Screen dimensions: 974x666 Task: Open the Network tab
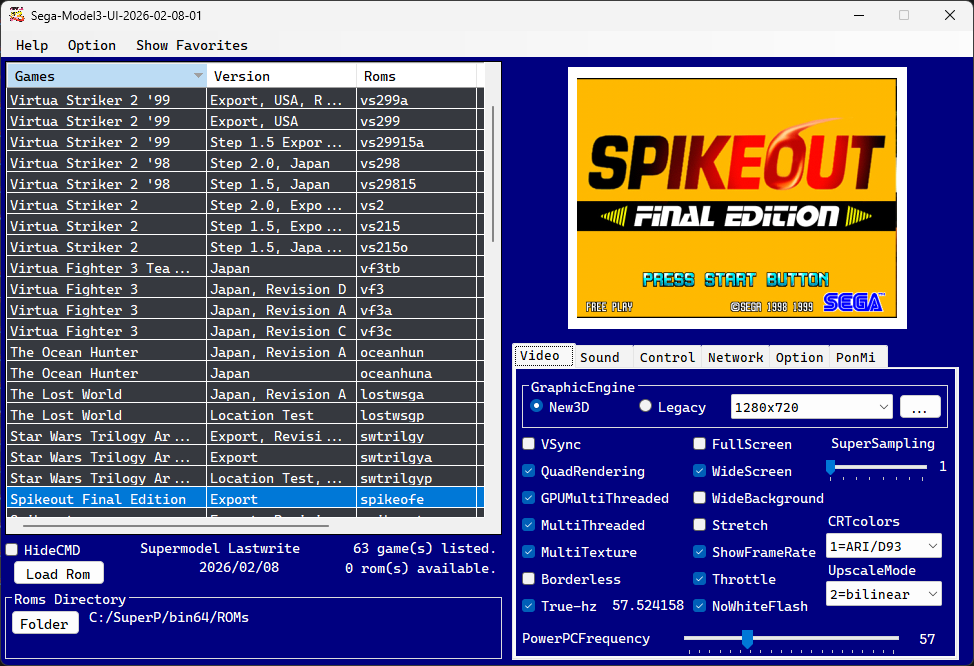[735, 357]
